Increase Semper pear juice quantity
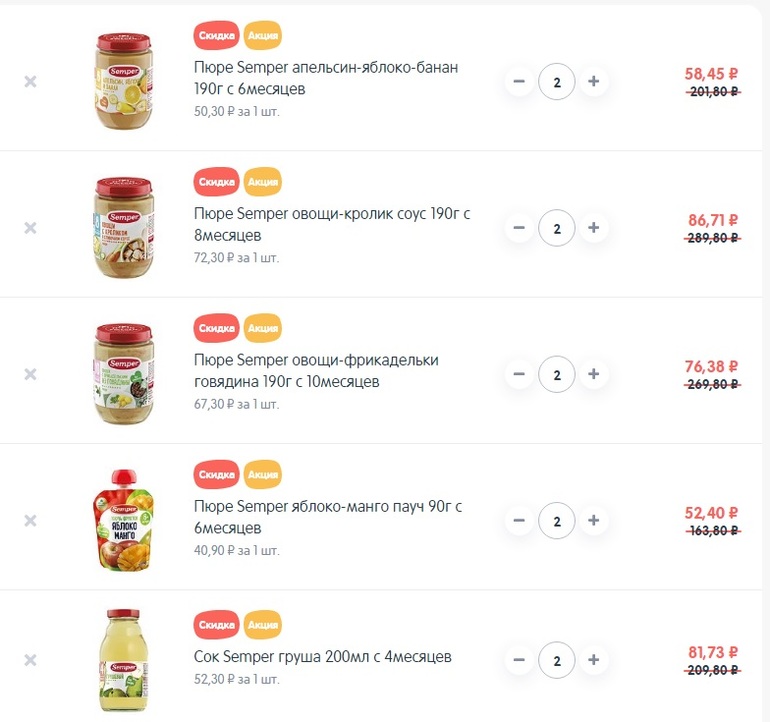The width and height of the screenshot is (770, 722). point(593,660)
